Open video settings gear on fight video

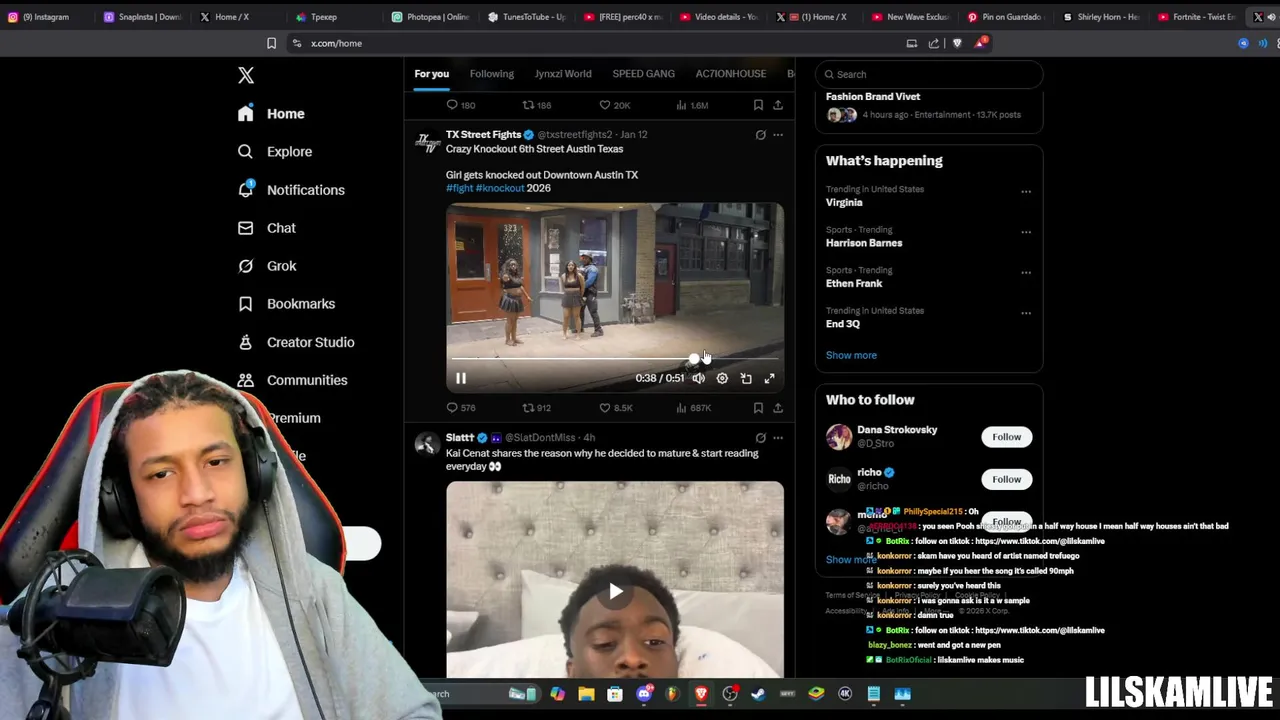722,378
